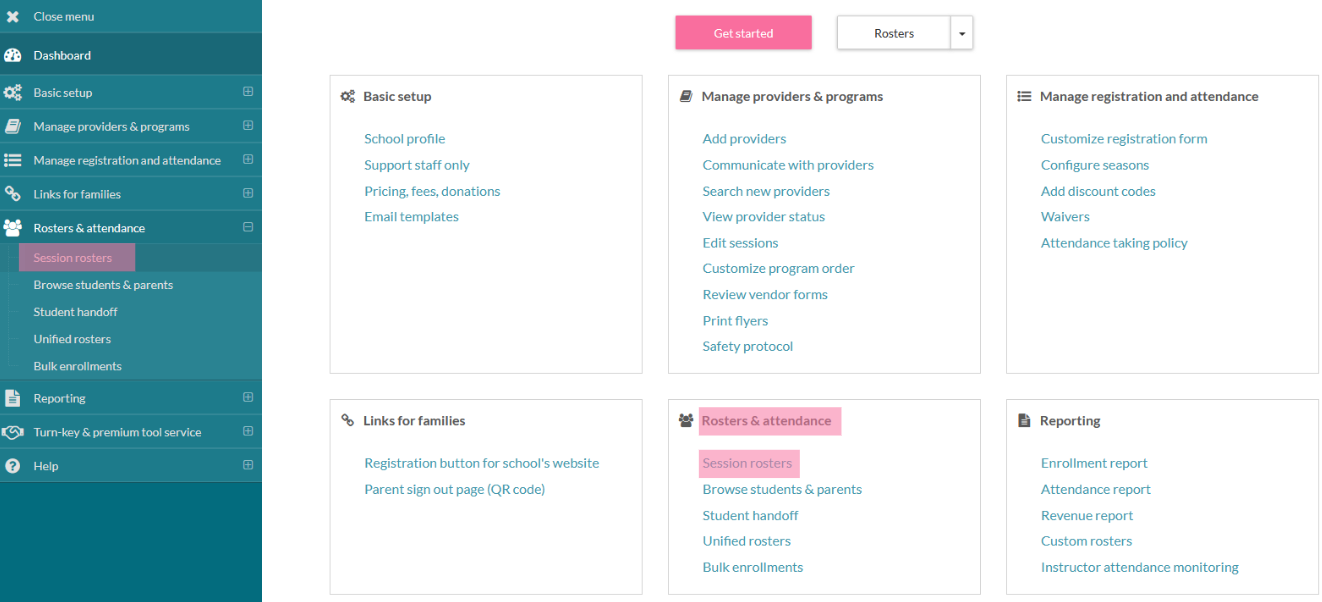Open Unified rosters in the sidebar
Viewport: 1322px width, 602px height.
(x=72, y=339)
